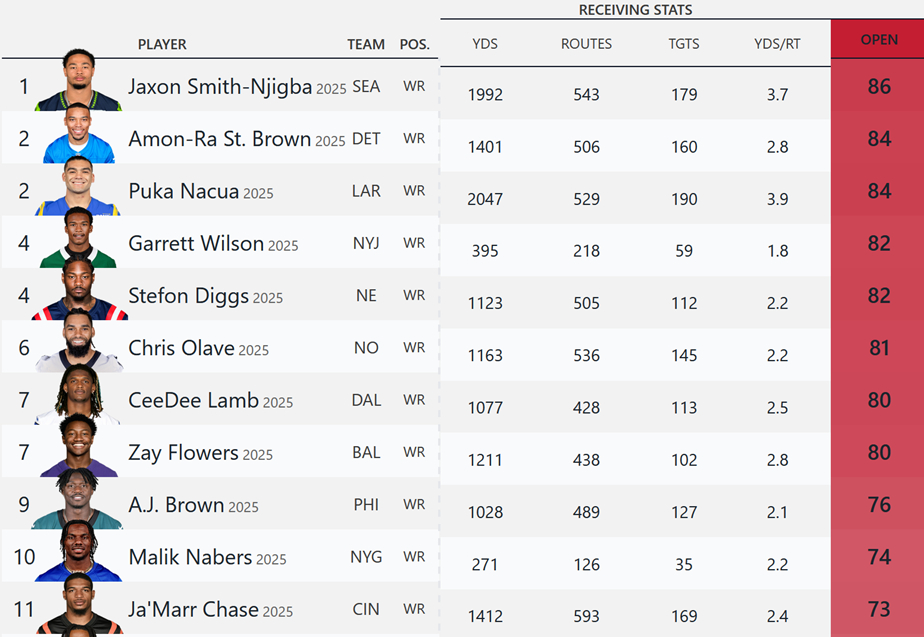
Task: Open A.J. Brown player name link
Action: (176, 505)
